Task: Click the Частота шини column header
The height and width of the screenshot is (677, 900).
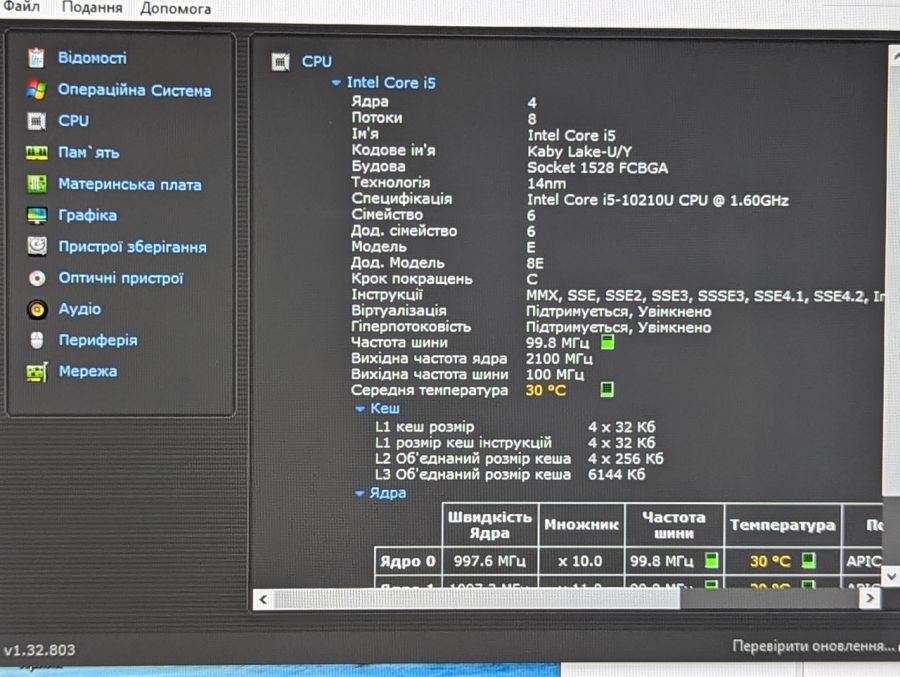Action: (x=674, y=525)
